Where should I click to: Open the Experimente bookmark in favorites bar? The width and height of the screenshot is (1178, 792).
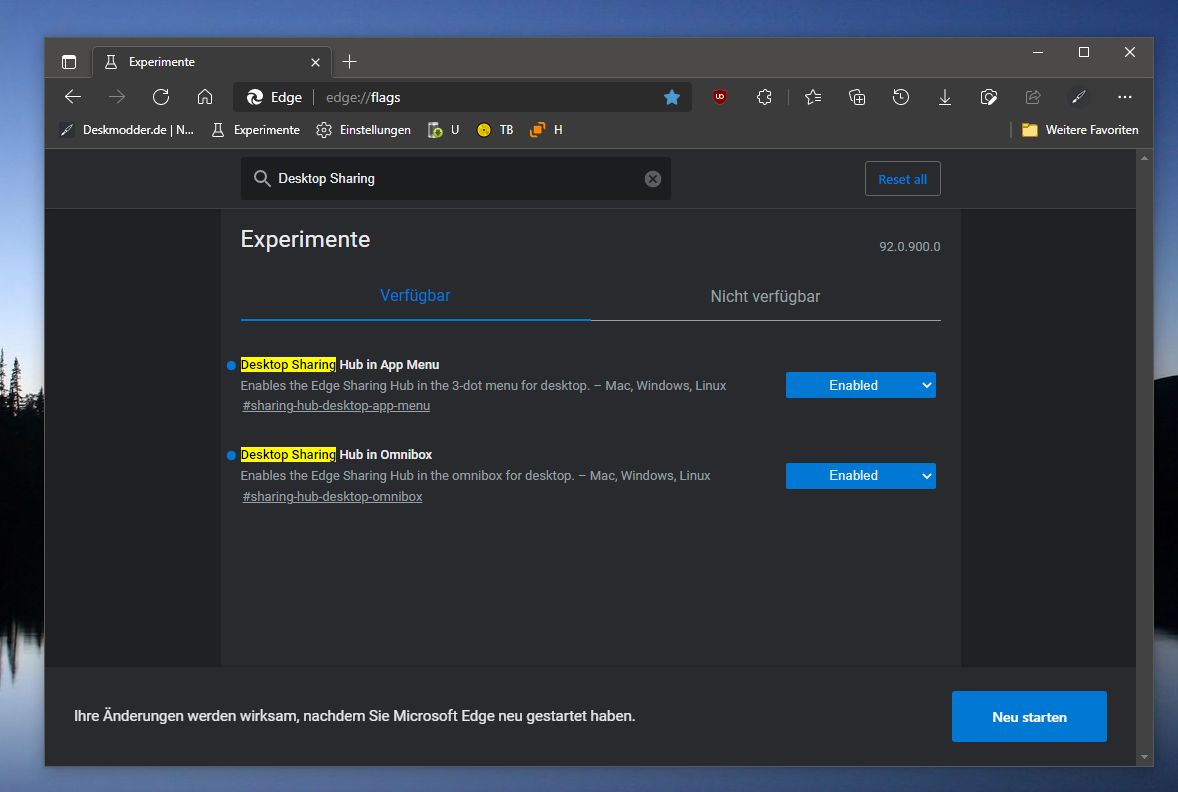coord(255,130)
